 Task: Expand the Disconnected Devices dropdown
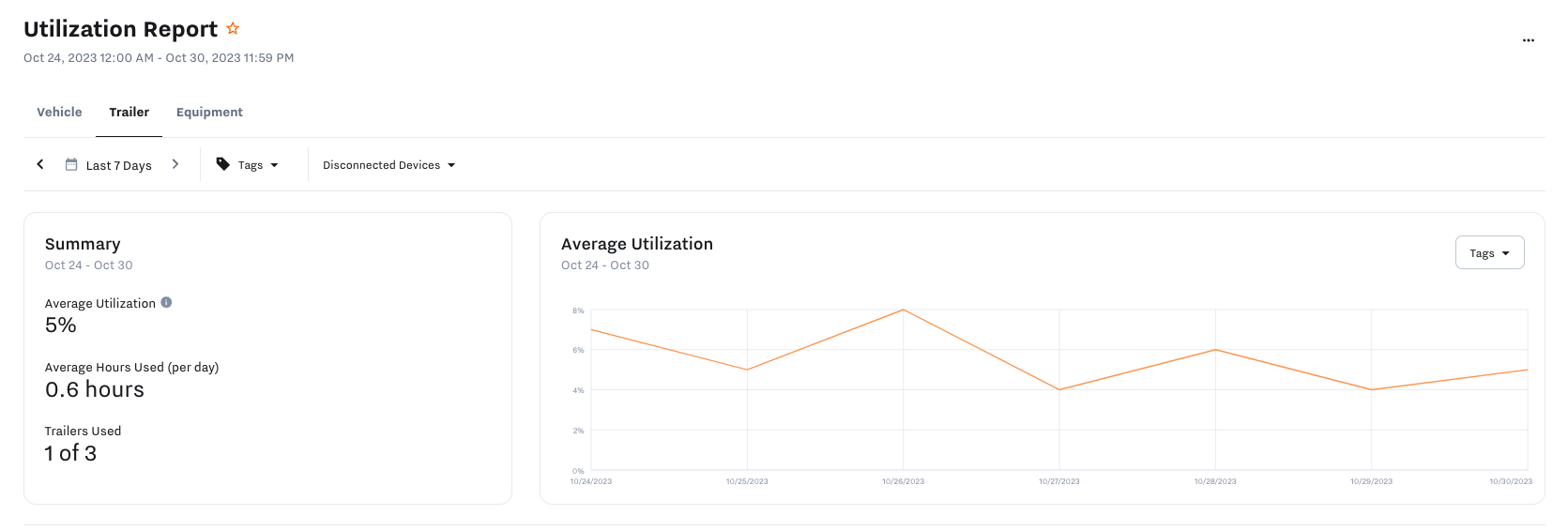[388, 165]
